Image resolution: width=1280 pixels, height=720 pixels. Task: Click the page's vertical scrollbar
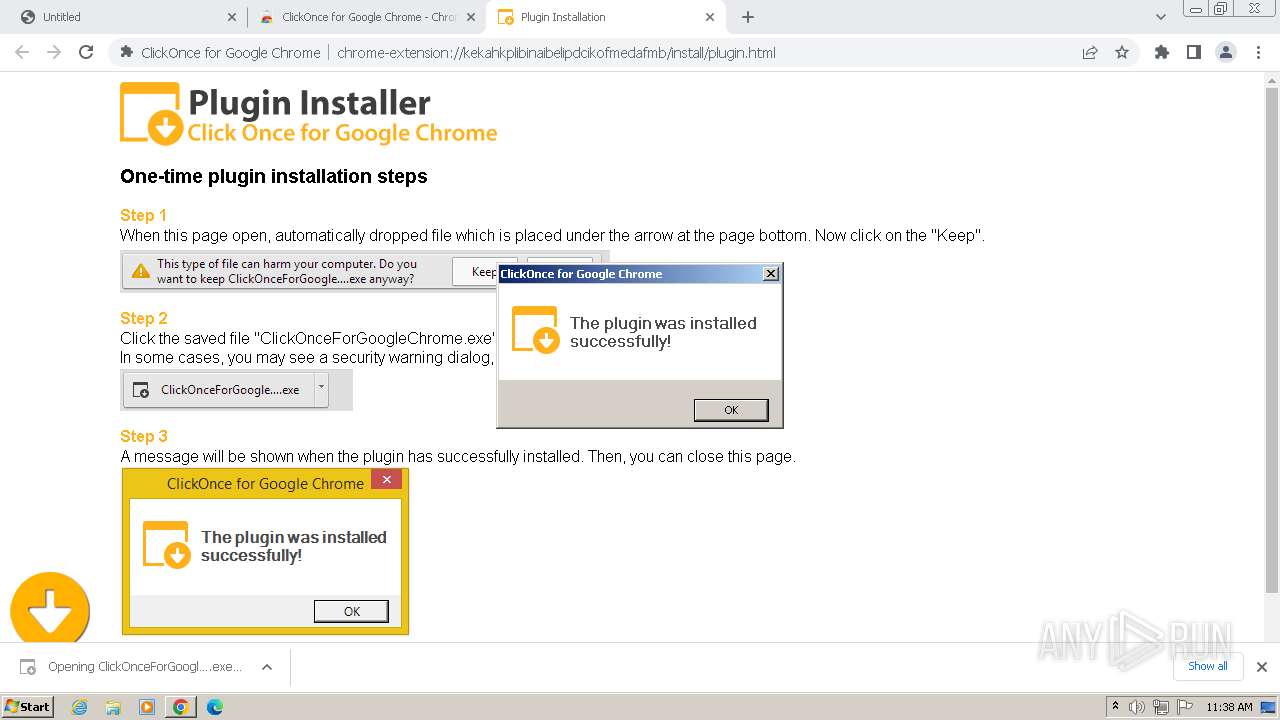tap(1272, 340)
